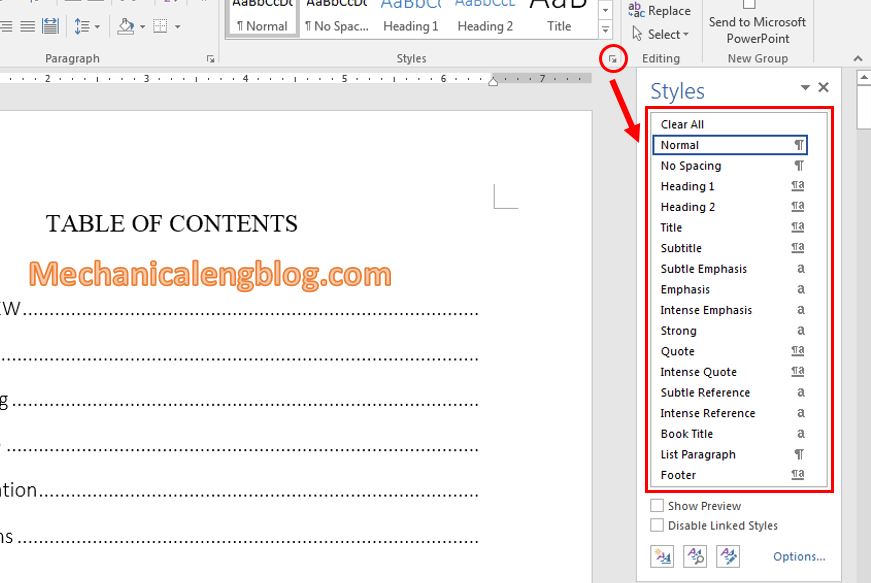This screenshot has height=583, width=871.
Task: Expand the Borders dropdown arrow
Action: (x=178, y=27)
